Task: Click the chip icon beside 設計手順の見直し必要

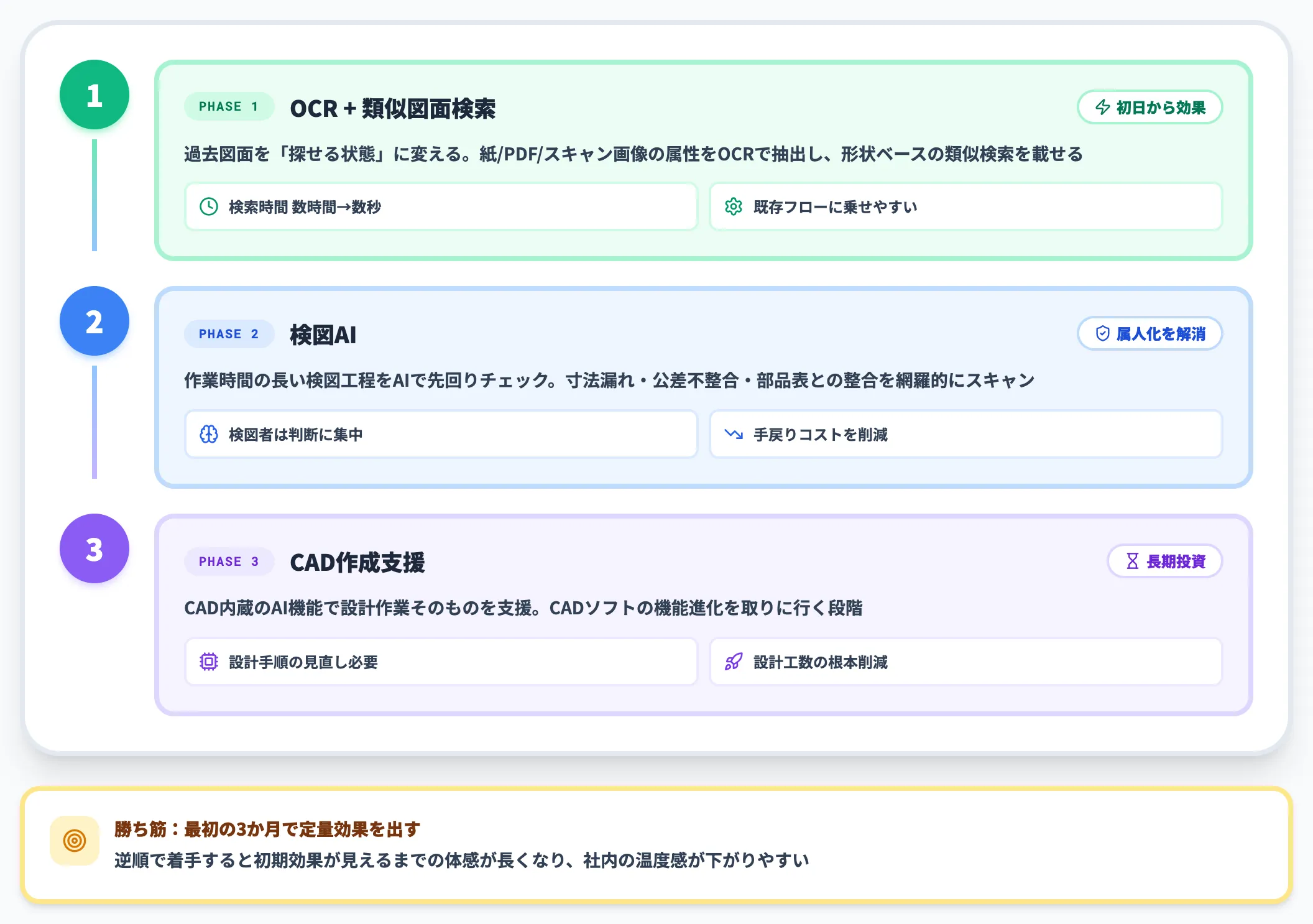Action: 209,662
